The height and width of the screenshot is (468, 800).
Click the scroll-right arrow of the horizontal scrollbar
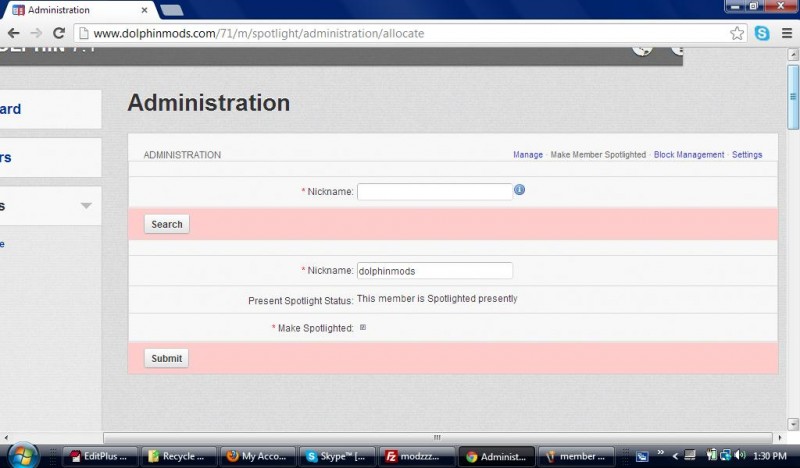pyautogui.click(x=780, y=437)
